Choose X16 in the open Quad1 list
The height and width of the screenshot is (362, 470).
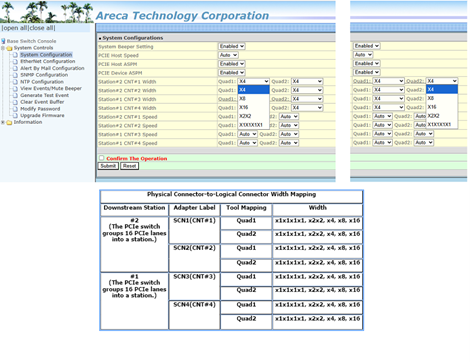point(253,107)
